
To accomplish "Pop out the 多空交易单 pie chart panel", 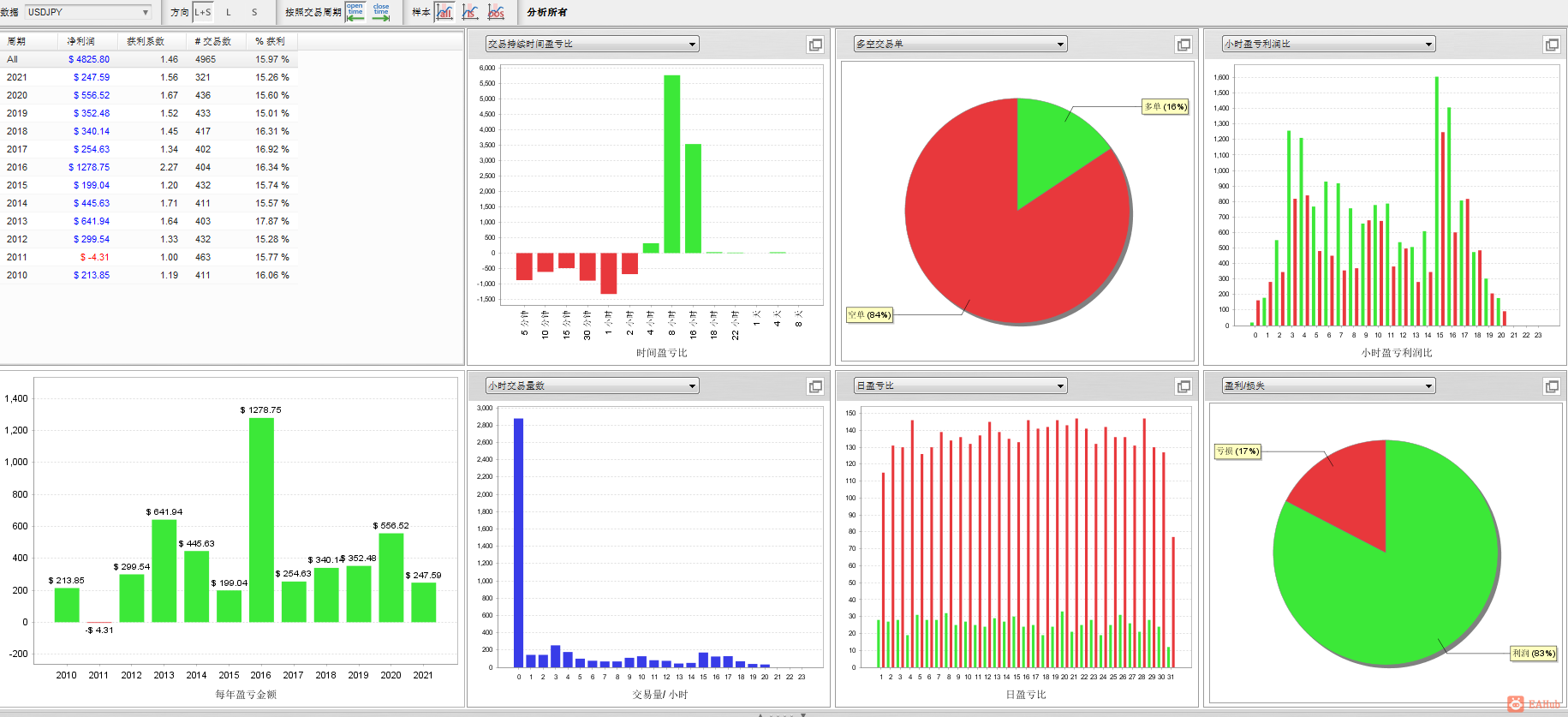I will click(1183, 45).
